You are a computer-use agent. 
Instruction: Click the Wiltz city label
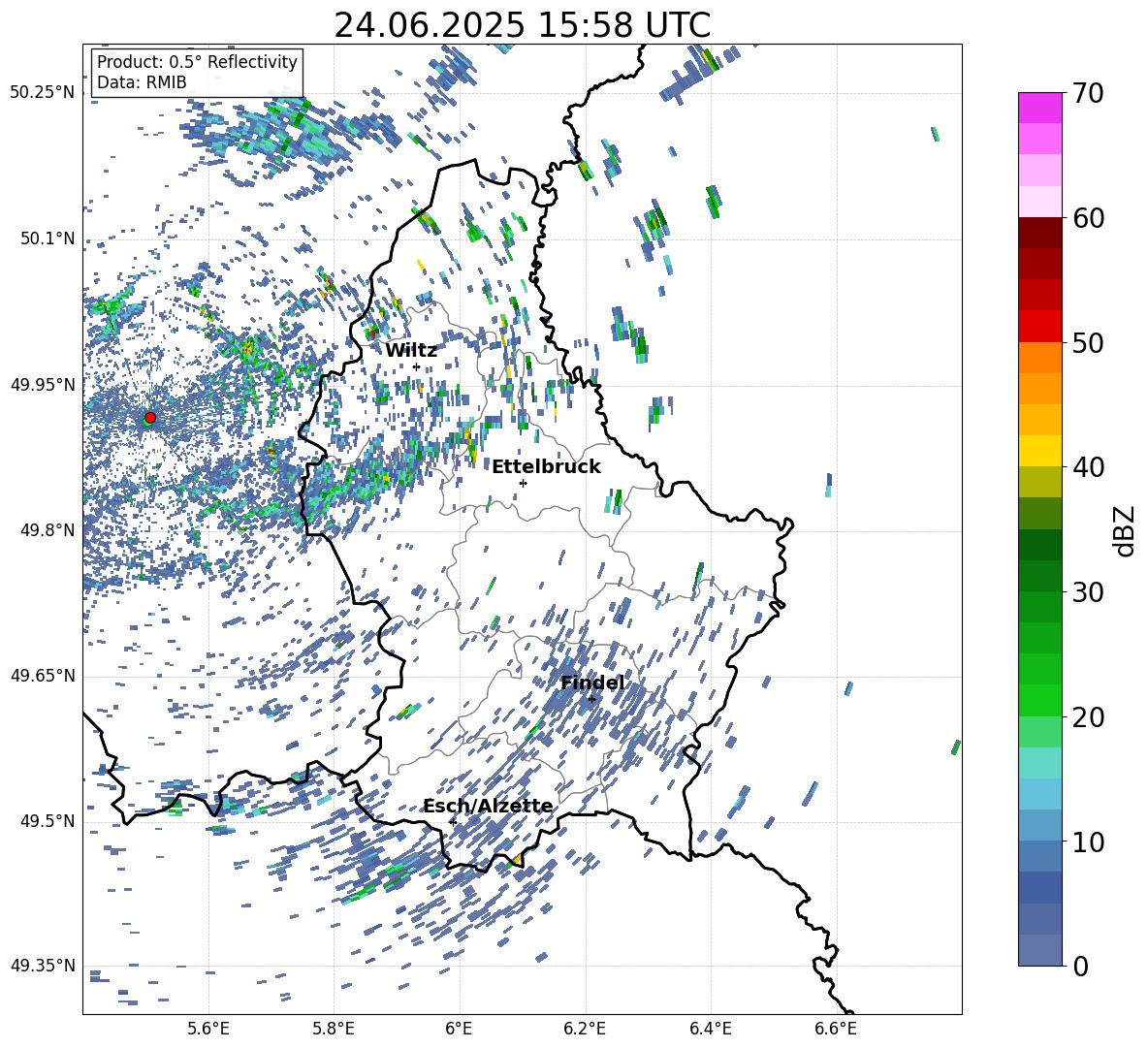click(411, 350)
